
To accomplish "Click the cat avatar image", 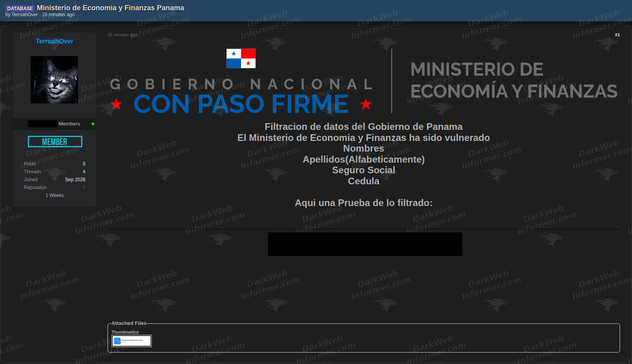I will [54, 80].
